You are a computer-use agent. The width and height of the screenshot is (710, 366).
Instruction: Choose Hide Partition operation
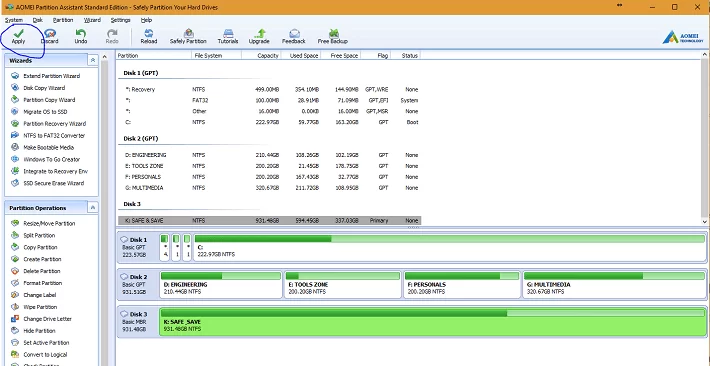[39, 331]
